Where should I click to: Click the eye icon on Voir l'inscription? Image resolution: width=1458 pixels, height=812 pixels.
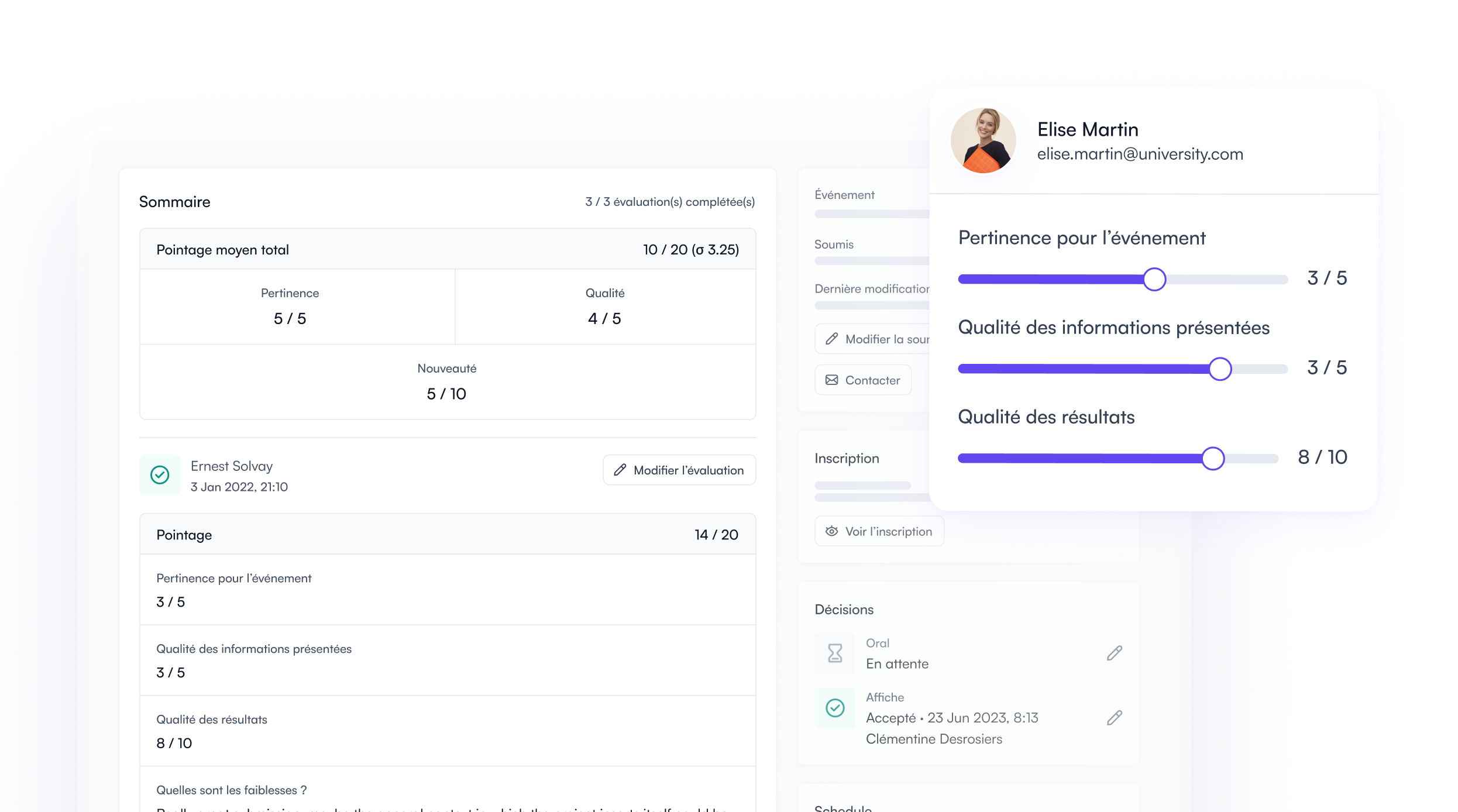831,531
